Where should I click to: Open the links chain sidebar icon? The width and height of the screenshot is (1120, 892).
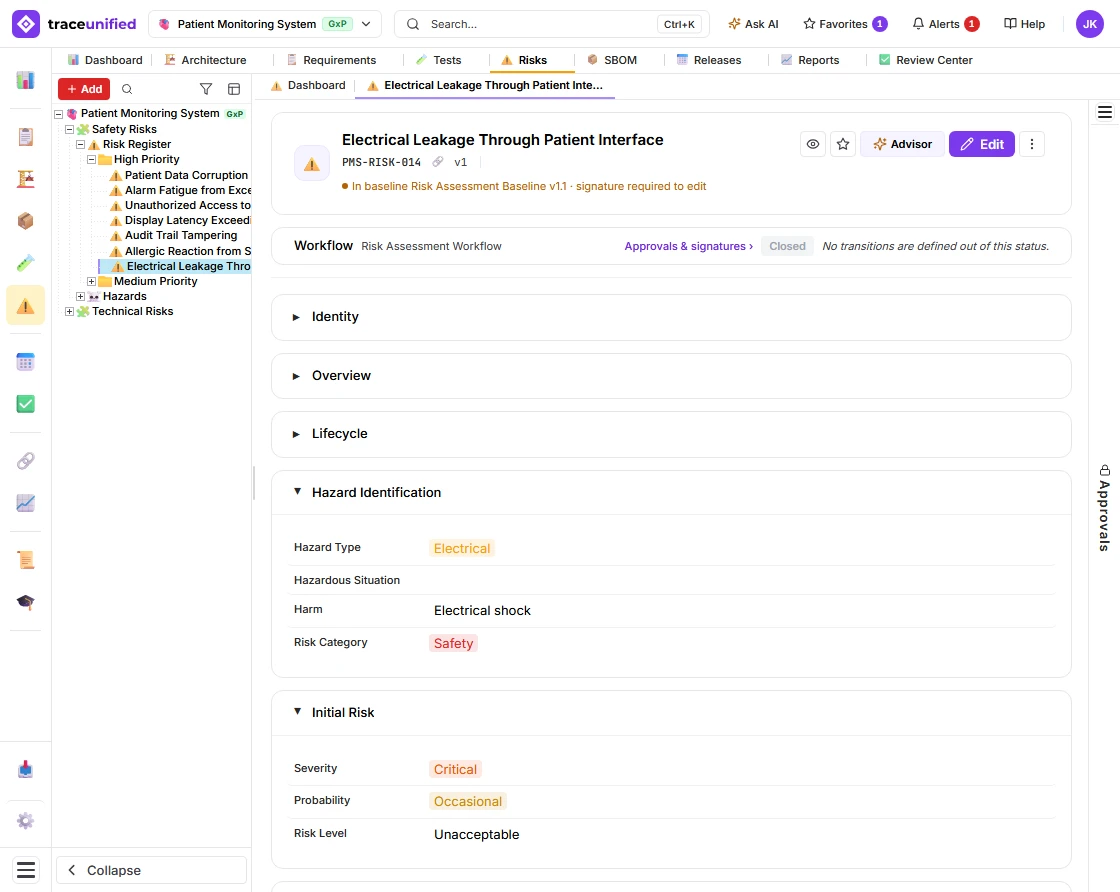[x=26, y=461]
